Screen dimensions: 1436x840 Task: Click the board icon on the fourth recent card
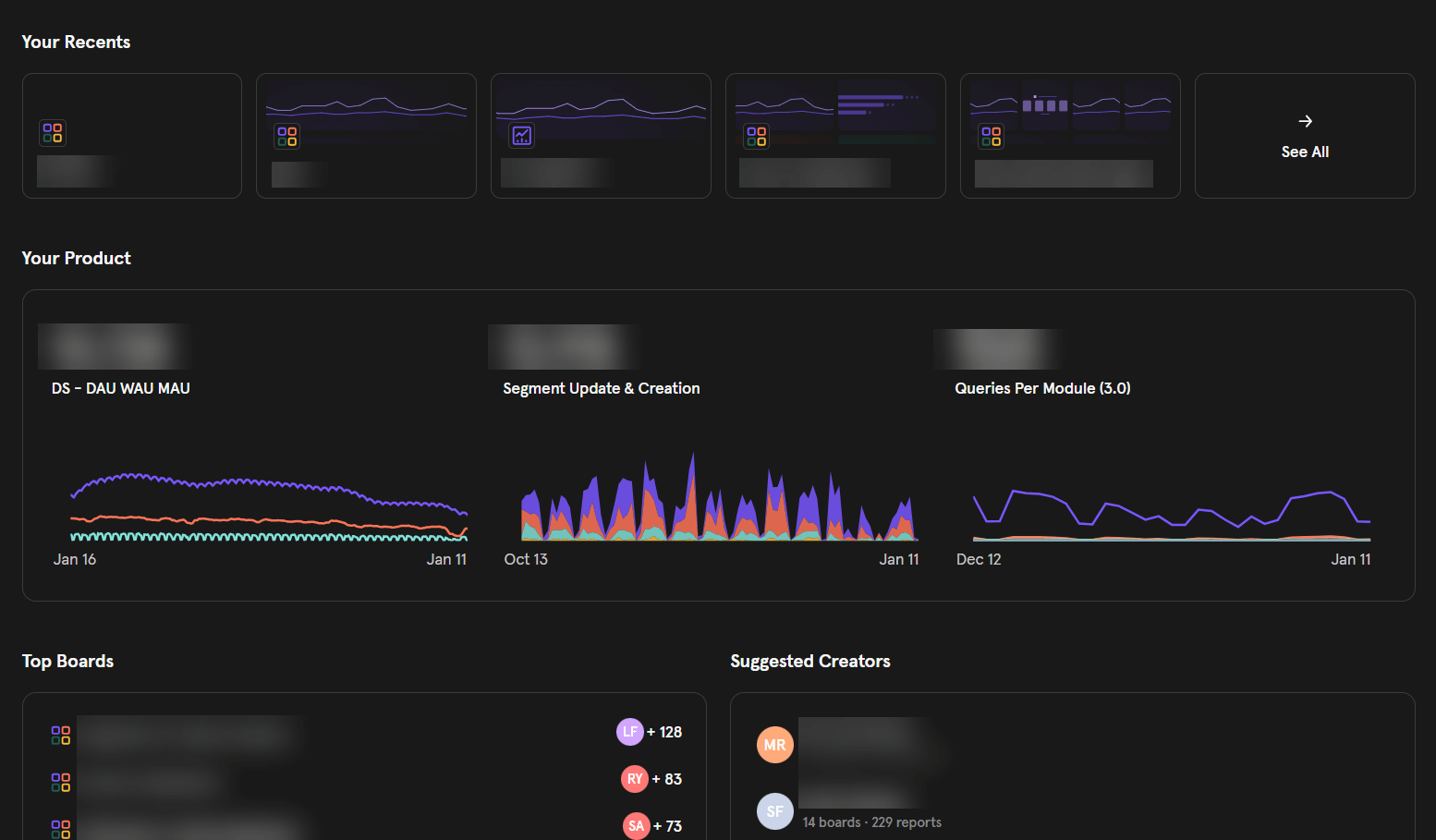point(756,137)
